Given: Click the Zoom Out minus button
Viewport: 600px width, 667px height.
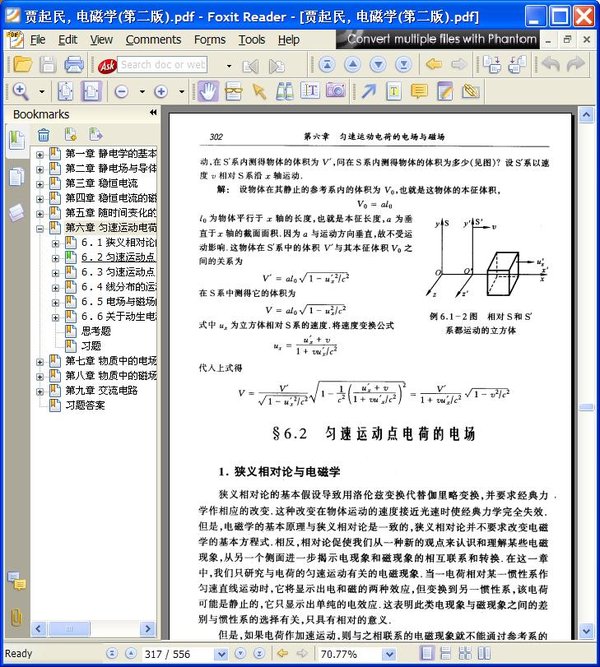Looking at the screenshot, I should [121, 91].
